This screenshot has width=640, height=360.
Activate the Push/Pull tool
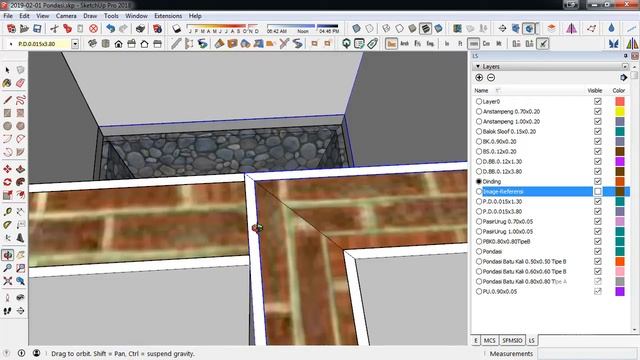click(x=20, y=169)
